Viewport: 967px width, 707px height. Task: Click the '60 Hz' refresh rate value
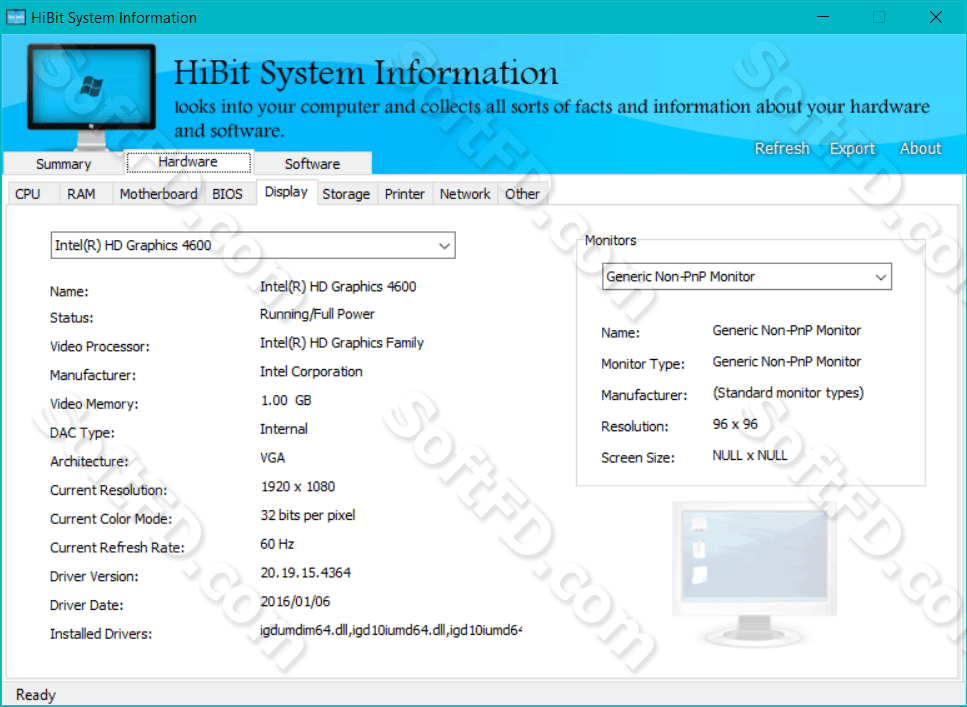(277, 544)
